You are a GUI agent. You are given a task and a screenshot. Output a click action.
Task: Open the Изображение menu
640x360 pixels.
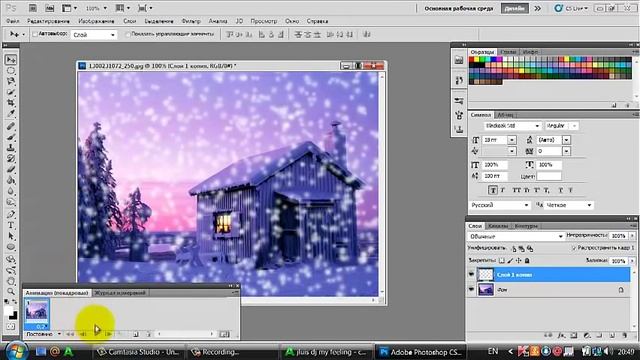(96, 21)
